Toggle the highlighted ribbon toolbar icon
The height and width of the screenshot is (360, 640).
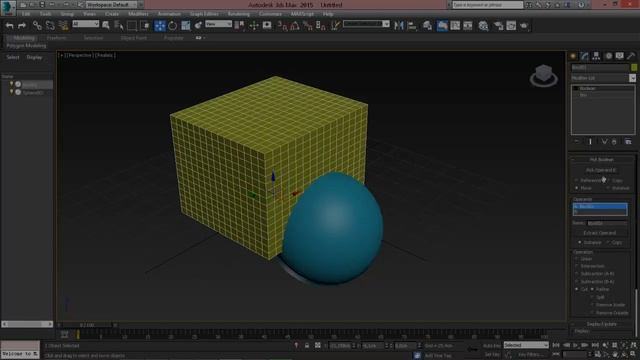442,26
